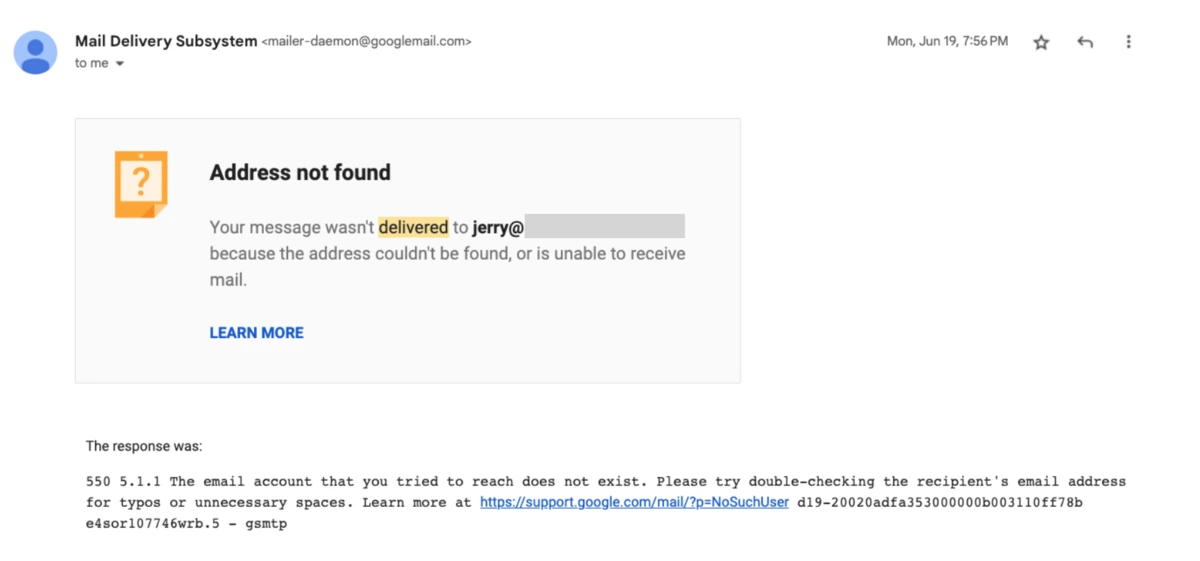Screen dimensions: 1200x561
Task: Click the "gsmtp" text ending the response
Action: (266, 523)
